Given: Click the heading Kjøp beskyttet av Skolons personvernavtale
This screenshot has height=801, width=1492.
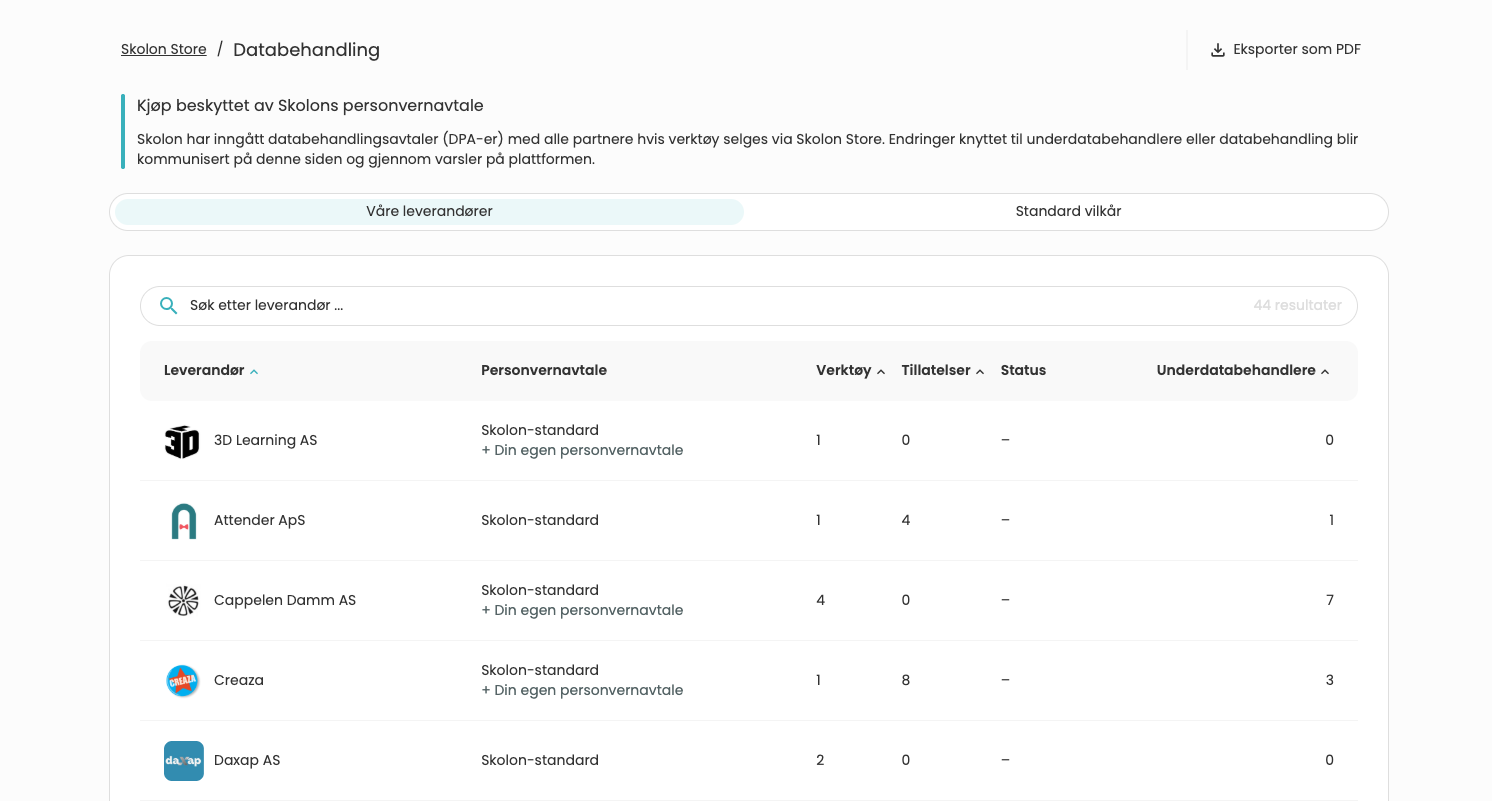Looking at the screenshot, I should pos(310,106).
